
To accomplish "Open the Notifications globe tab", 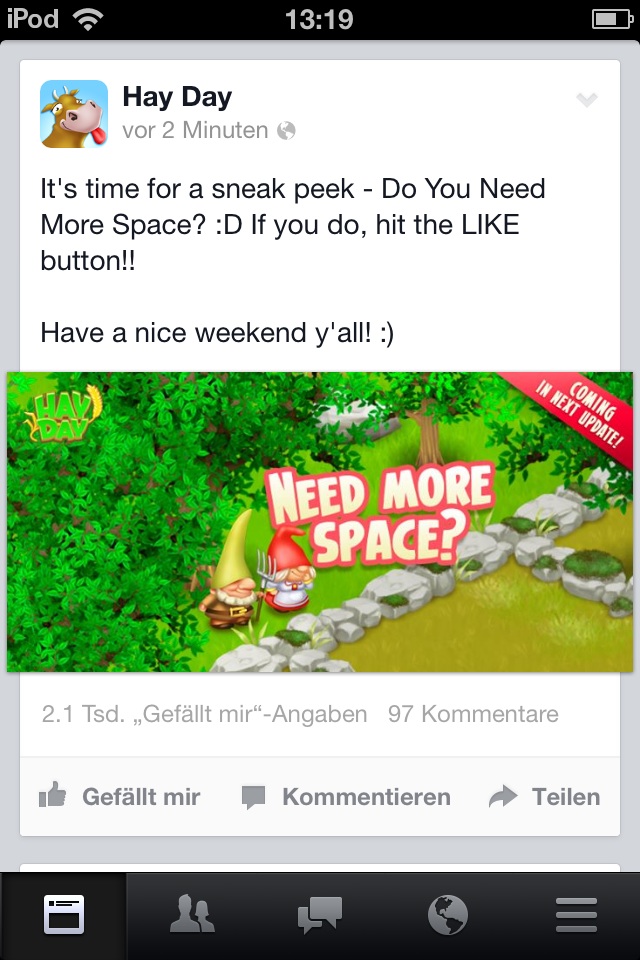I will coord(448,915).
